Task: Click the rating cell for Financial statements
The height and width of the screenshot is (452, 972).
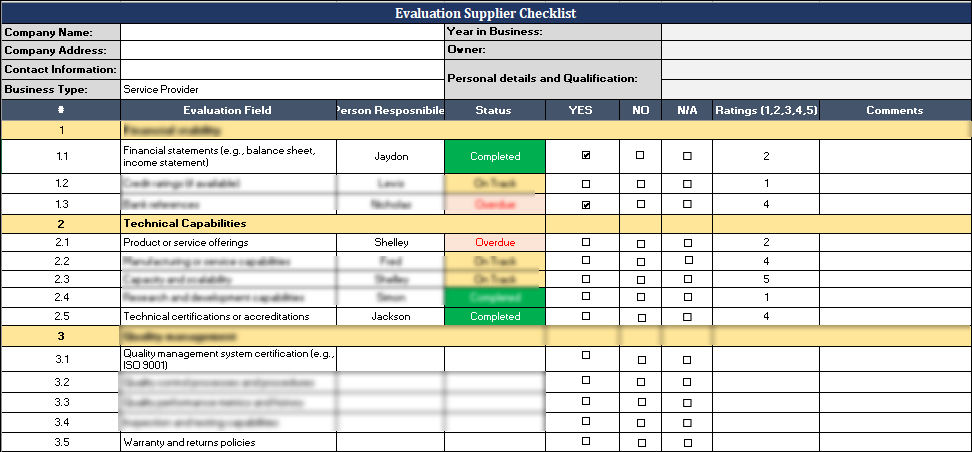Action: [766, 156]
